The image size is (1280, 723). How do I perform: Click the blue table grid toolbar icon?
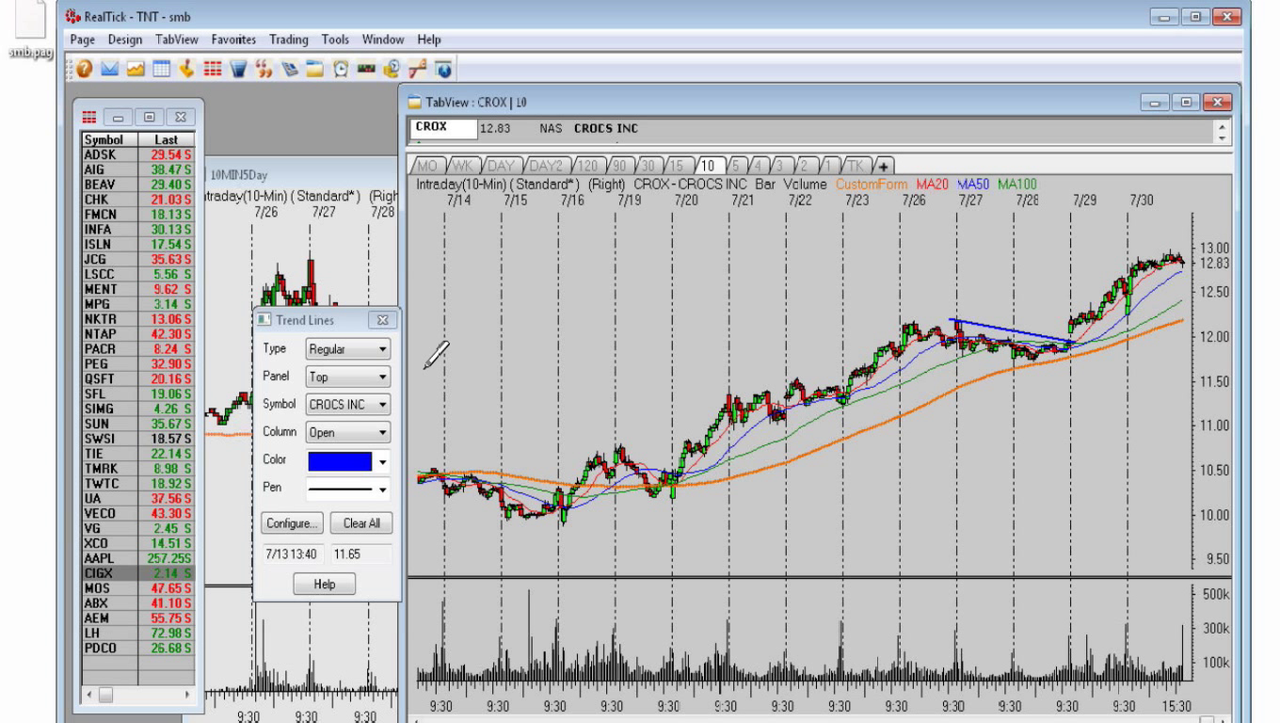[161, 69]
